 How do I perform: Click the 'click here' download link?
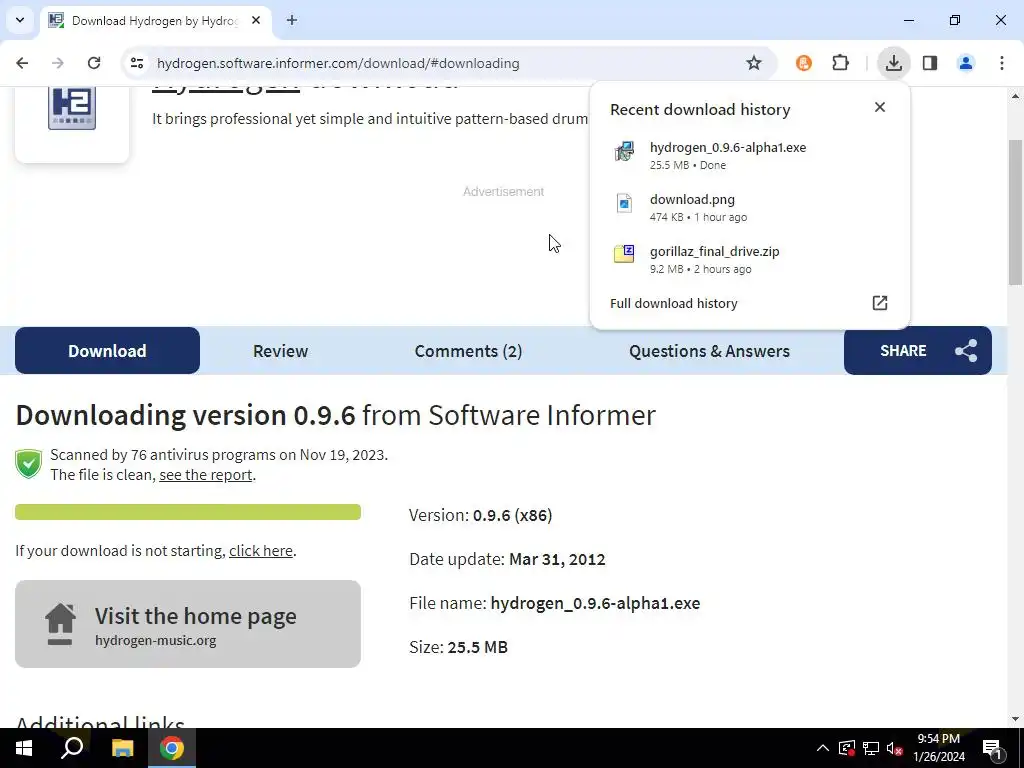261,551
